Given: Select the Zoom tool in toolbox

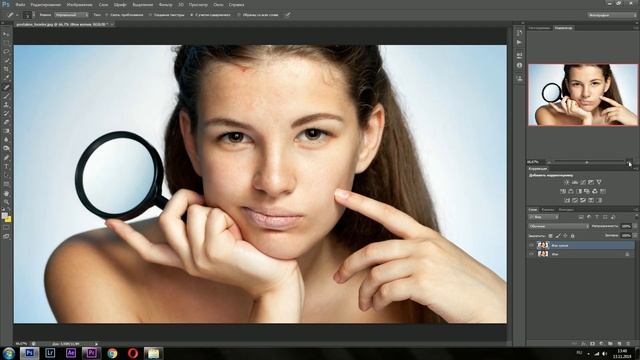Looking at the screenshot, I should tap(6, 202).
